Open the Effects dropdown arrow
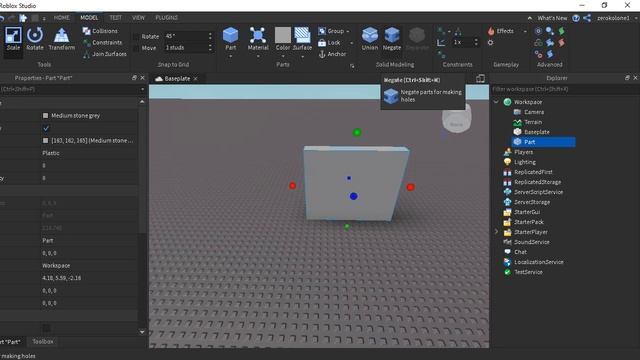640x360 pixels. [x=525, y=31]
